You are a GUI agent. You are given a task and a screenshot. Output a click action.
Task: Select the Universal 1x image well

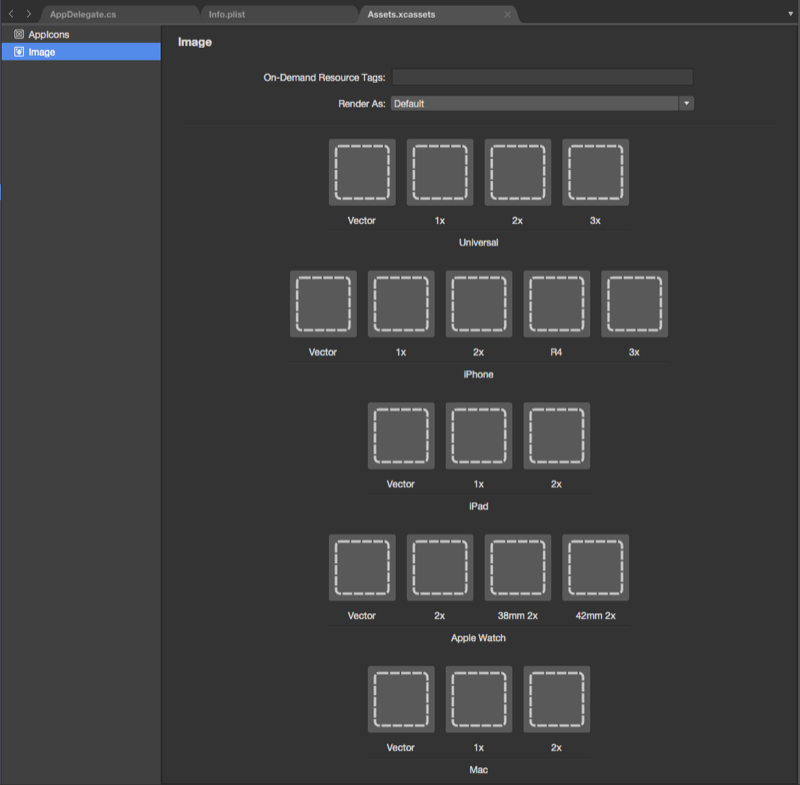(x=439, y=171)
